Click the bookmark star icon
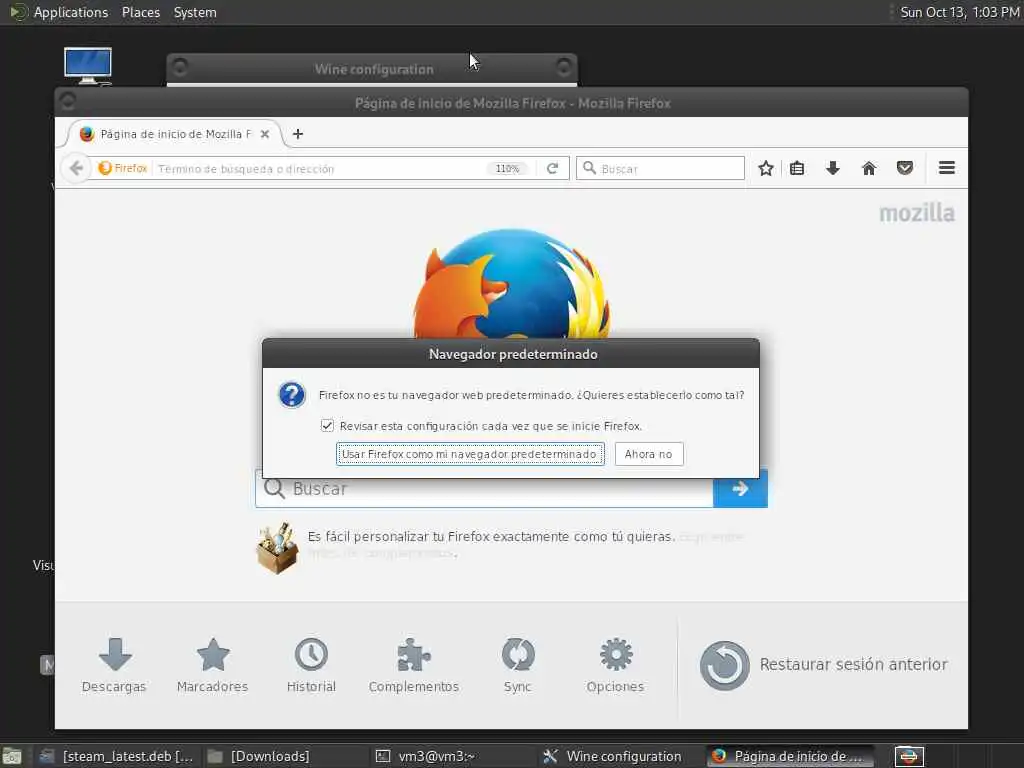Viewport: 1024px width, 768px height. 765,168
